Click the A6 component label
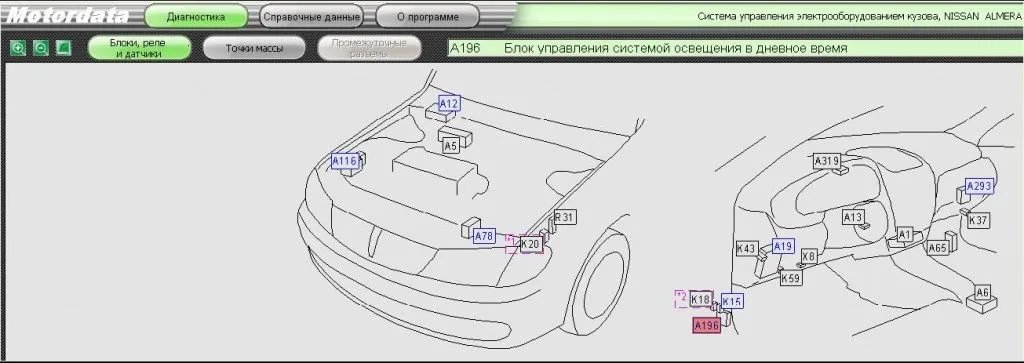1024x363 pixels. [983, 292]
